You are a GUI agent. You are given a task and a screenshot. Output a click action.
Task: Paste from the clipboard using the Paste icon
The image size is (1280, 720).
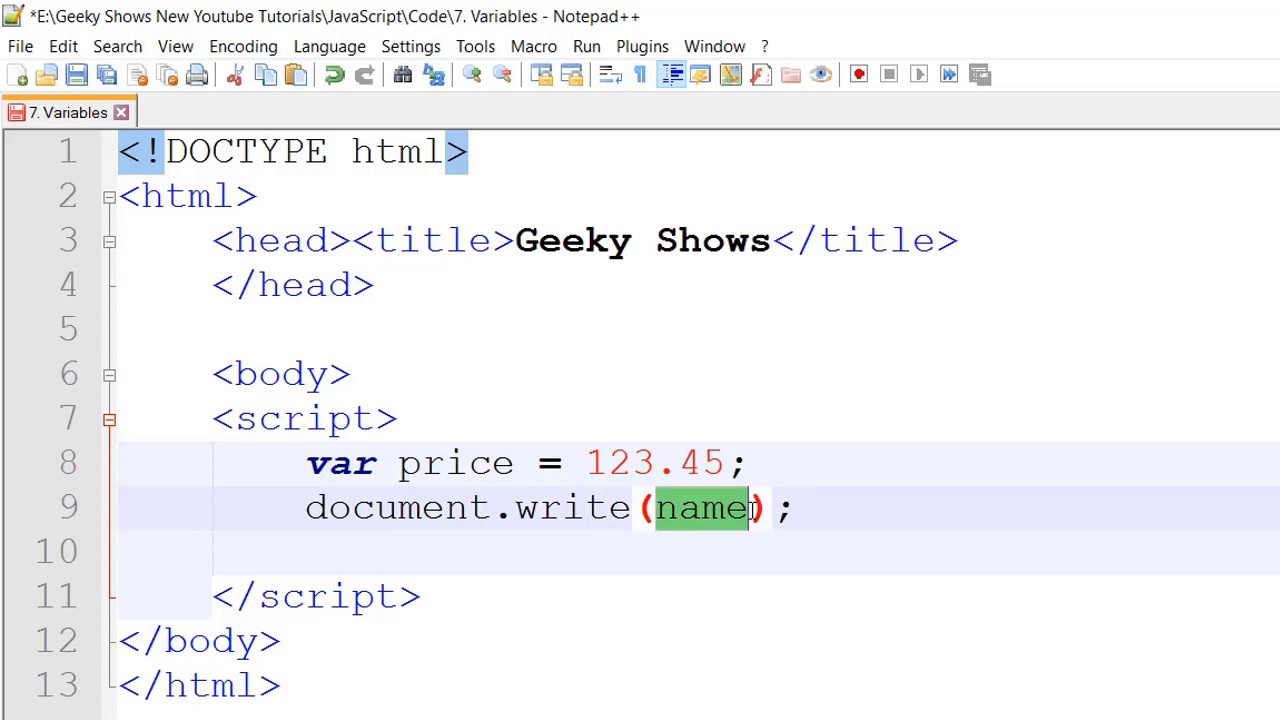[x=295, y=75]
